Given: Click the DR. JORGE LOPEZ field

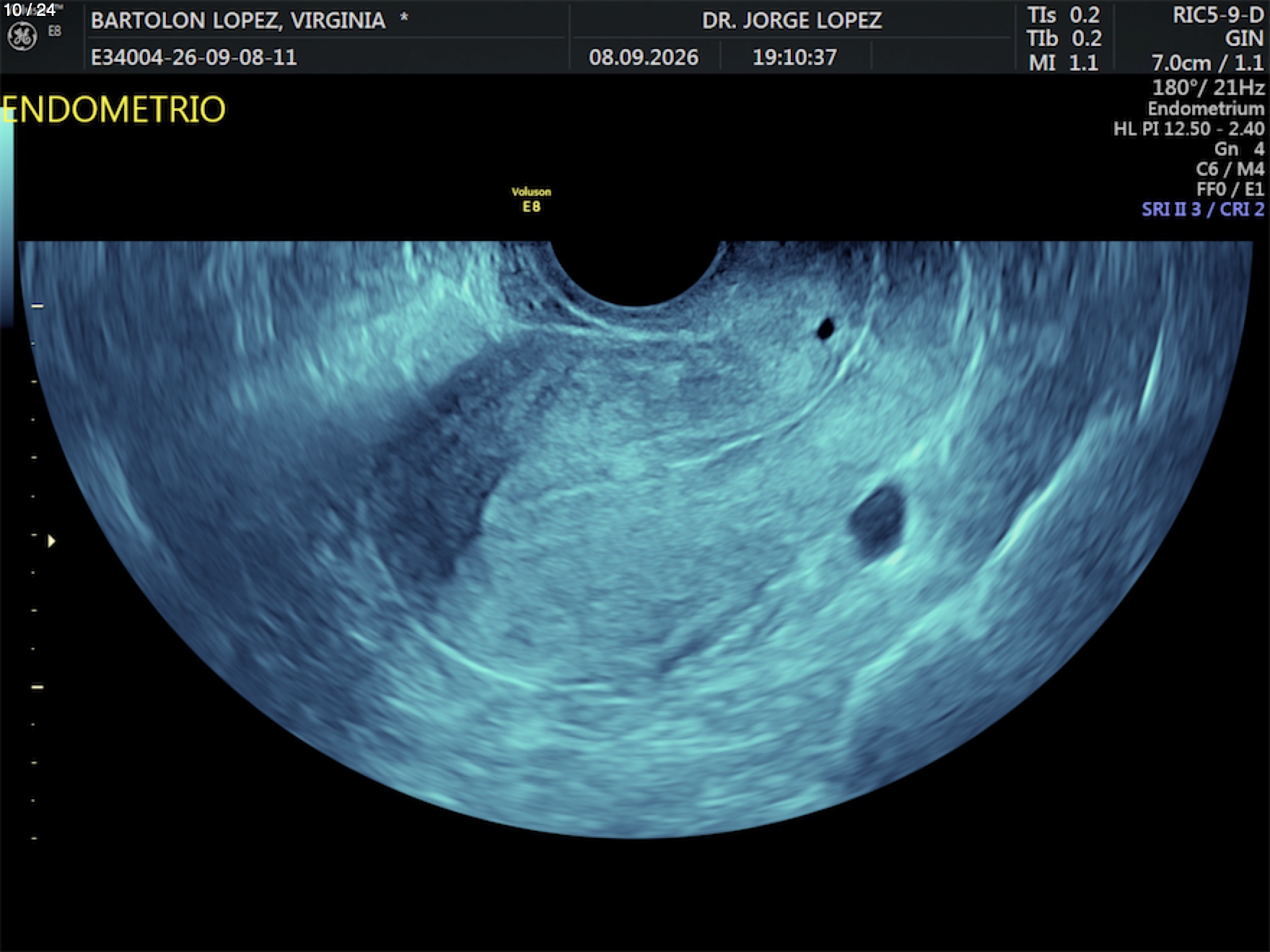Looking at the screenshot, I should pos(792,20).
